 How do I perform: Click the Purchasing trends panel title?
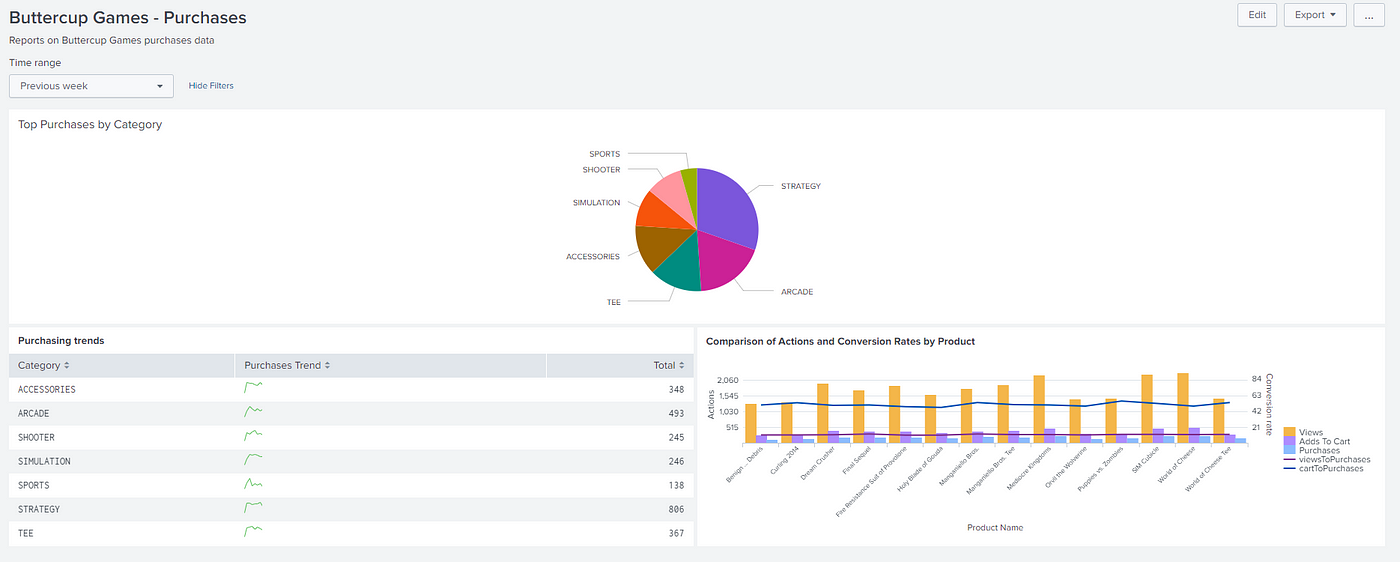tap(61, 341)
